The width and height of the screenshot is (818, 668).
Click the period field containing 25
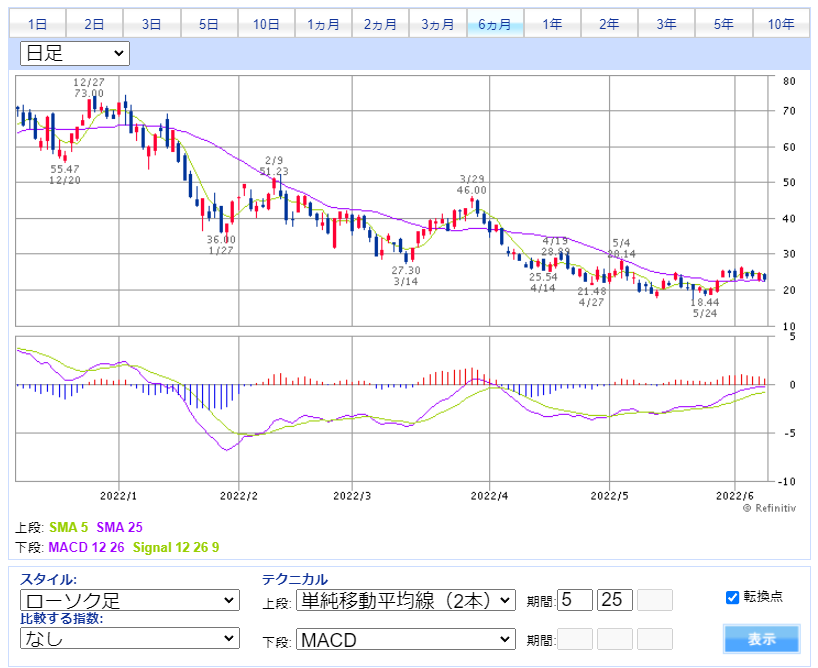tap(615, 600)
